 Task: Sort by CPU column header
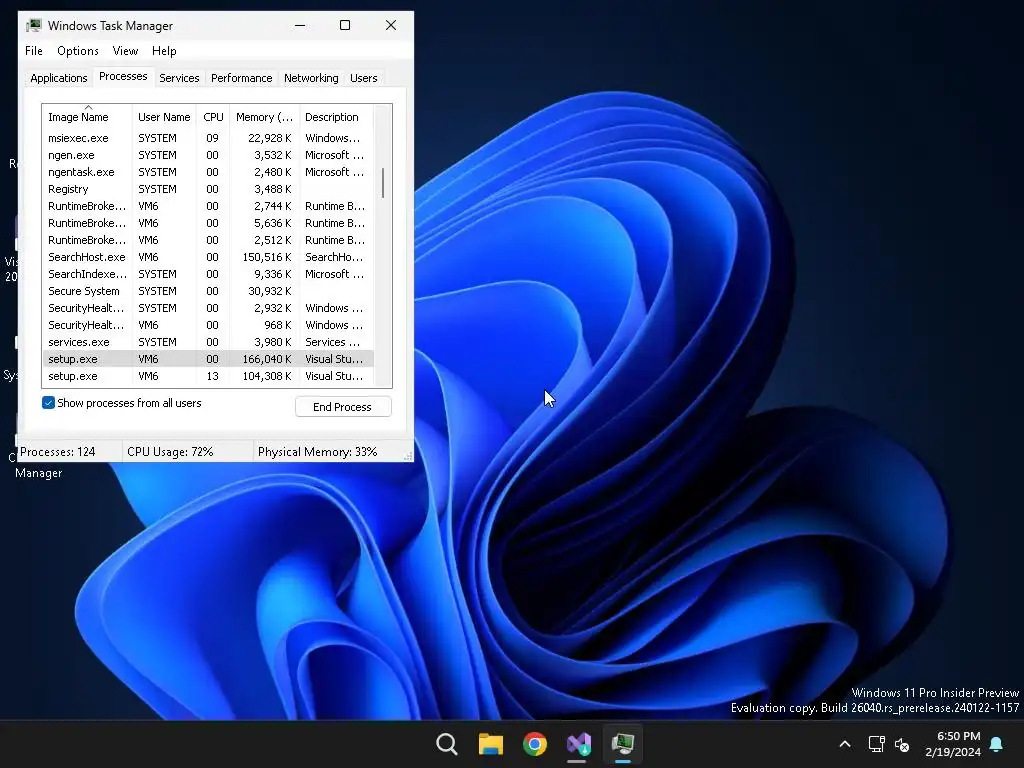click(x=214, y=117)
